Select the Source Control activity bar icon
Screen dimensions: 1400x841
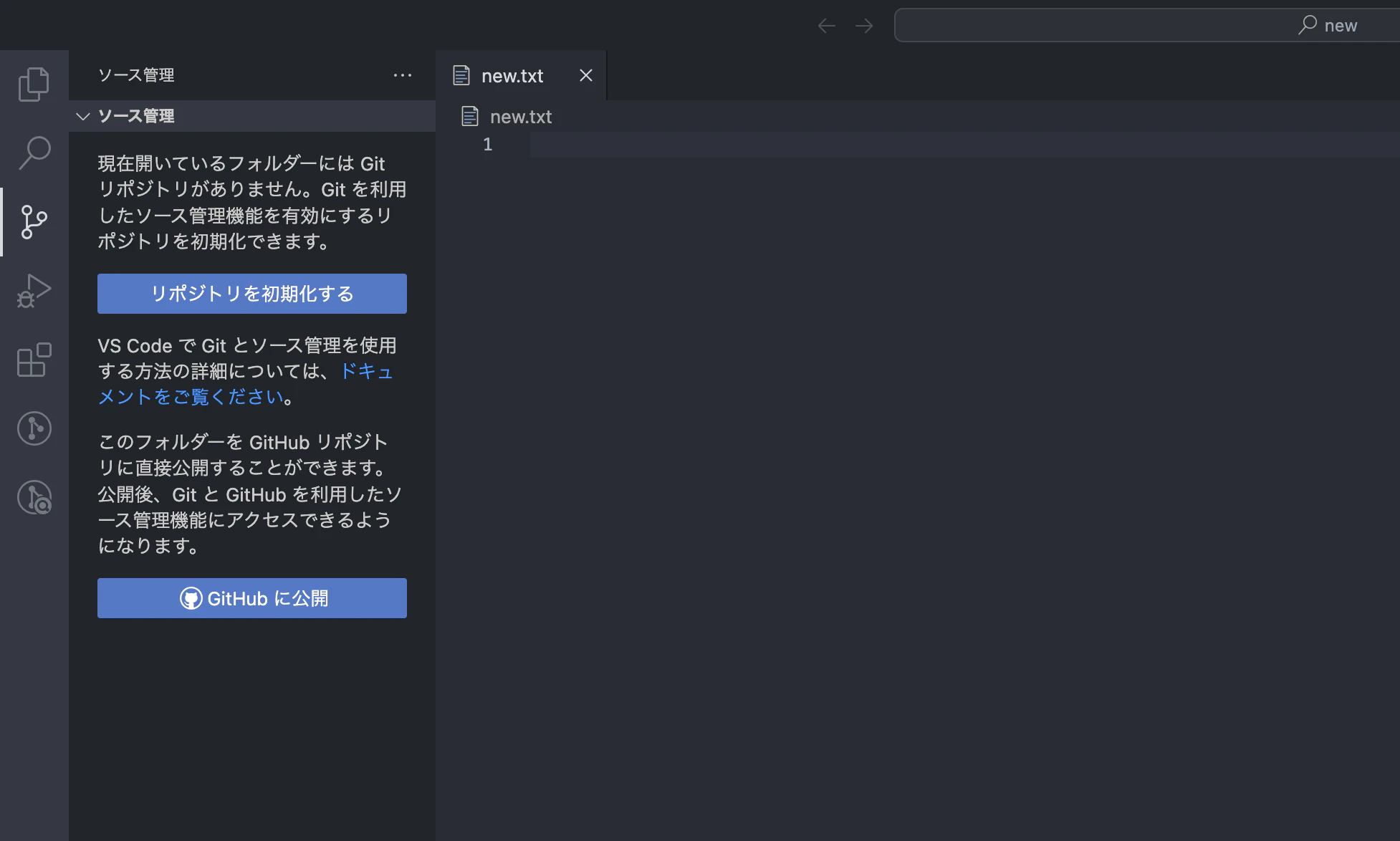click(34, 222)
